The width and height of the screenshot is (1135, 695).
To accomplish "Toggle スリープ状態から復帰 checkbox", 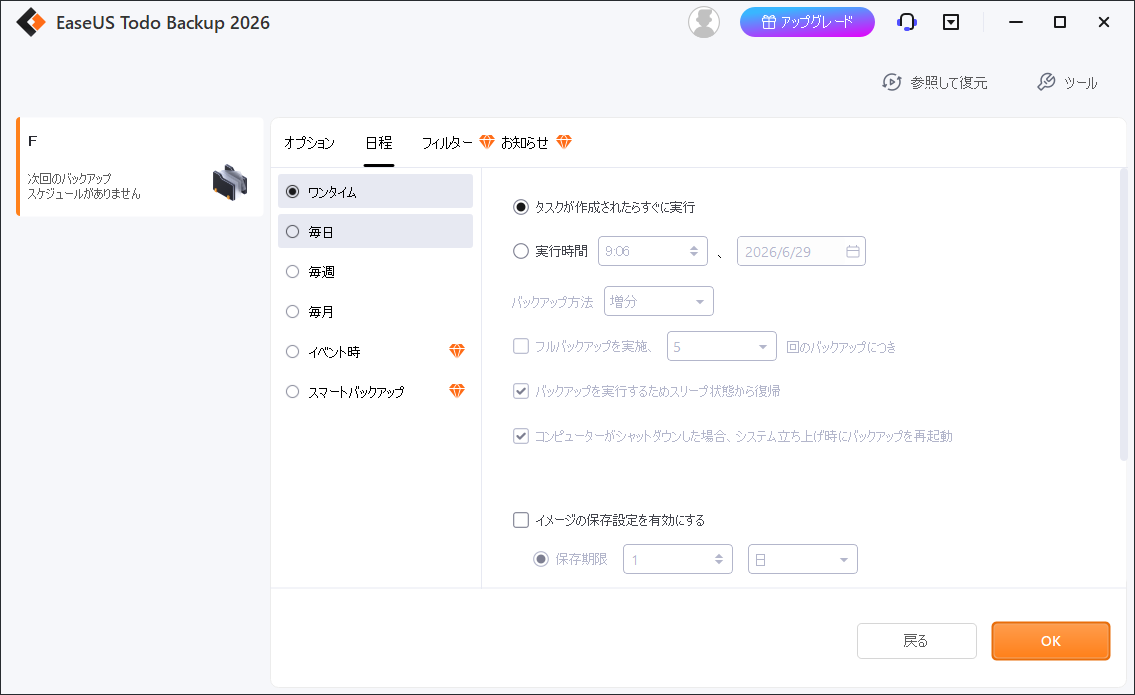I will click(520, 391).
